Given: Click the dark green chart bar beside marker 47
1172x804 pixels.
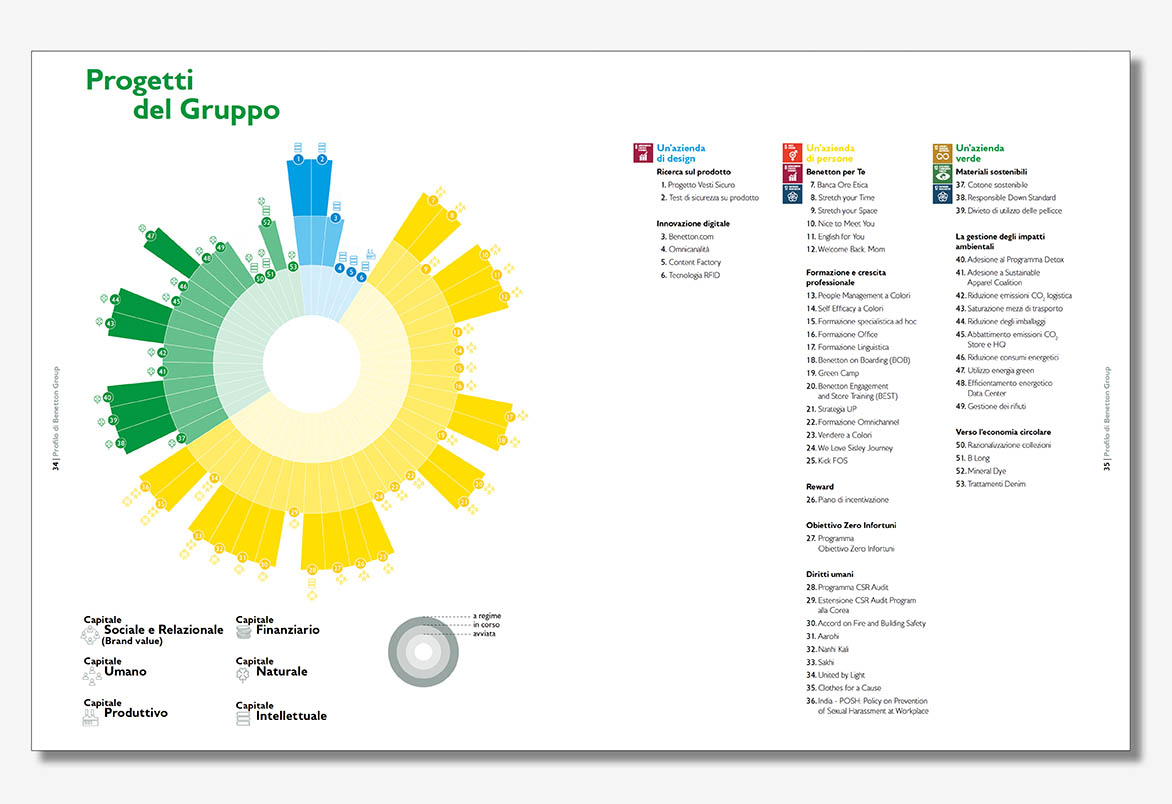Looking at the screenshot, I should (x=173, y=254).
